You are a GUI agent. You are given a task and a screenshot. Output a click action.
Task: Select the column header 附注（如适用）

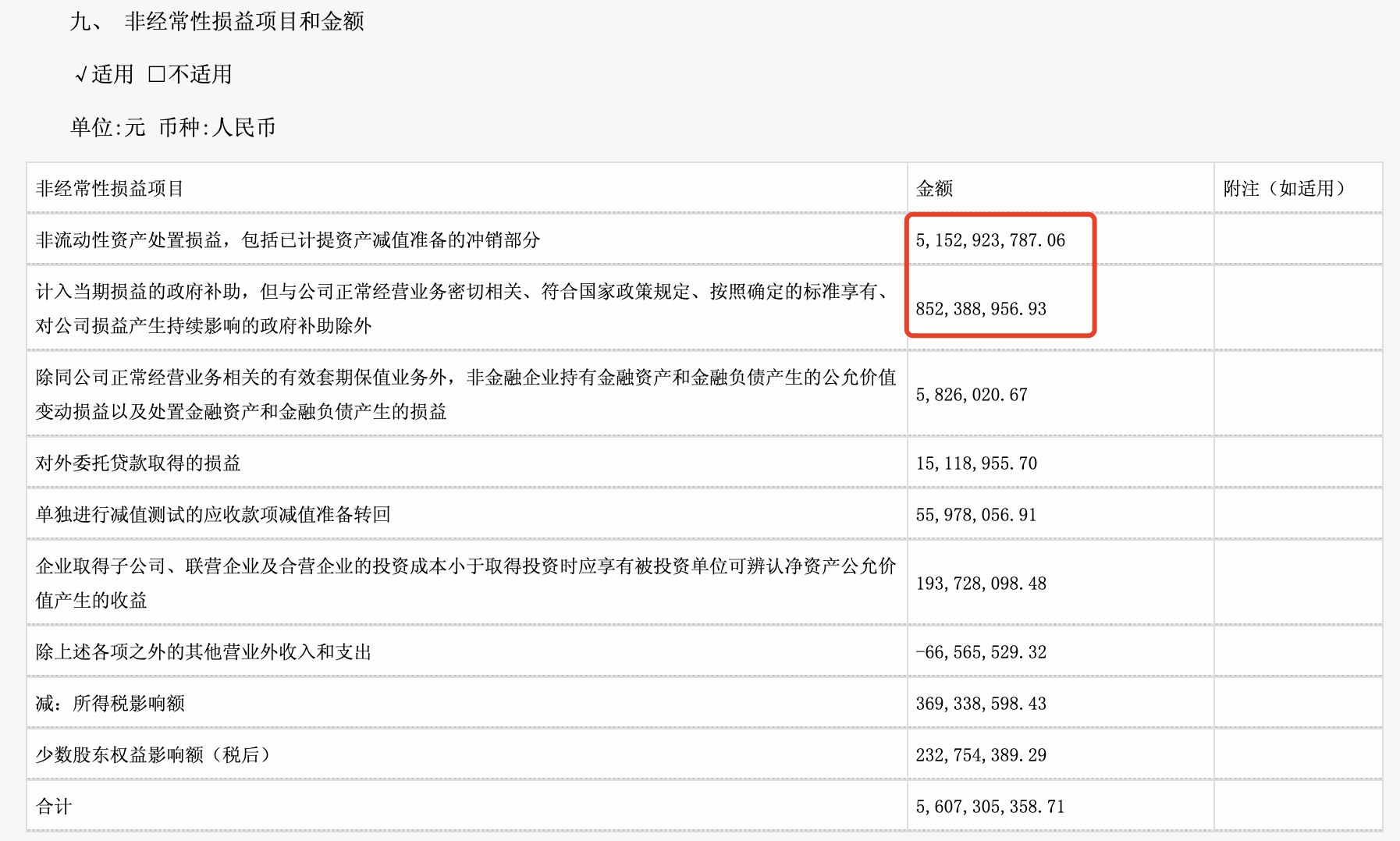(1288, 188)
